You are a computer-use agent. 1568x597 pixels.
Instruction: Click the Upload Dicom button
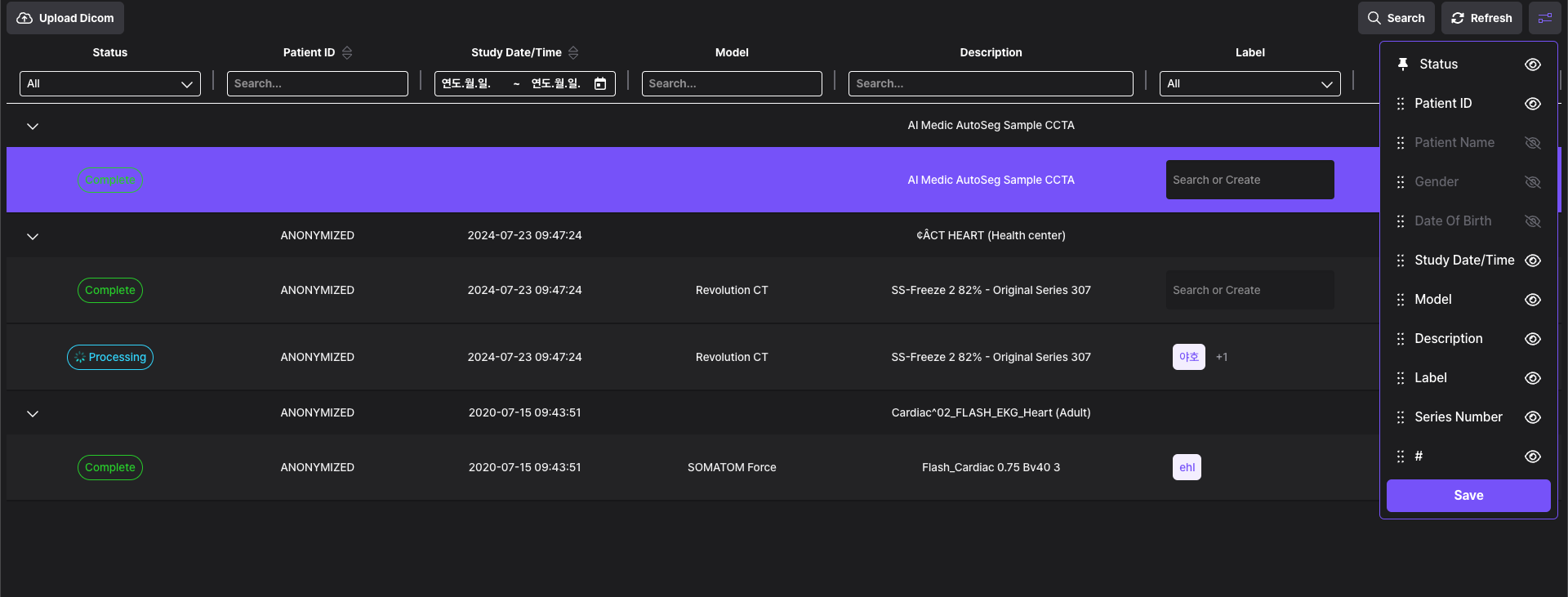pos(65,18)
